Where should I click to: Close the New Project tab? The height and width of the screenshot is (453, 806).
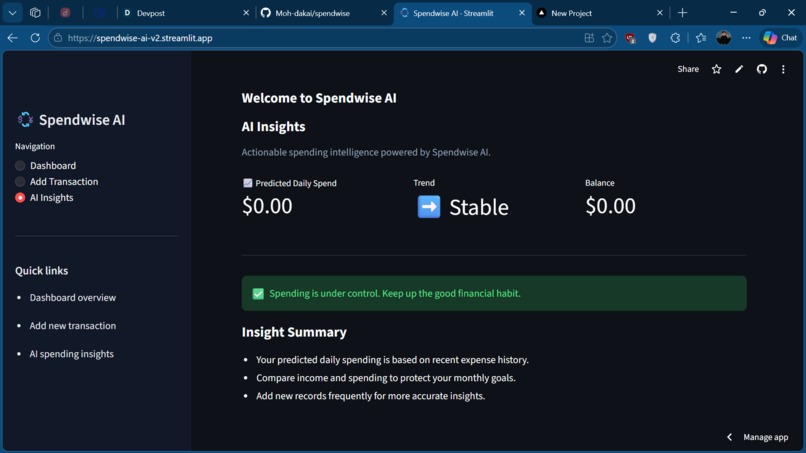(660, 13)
